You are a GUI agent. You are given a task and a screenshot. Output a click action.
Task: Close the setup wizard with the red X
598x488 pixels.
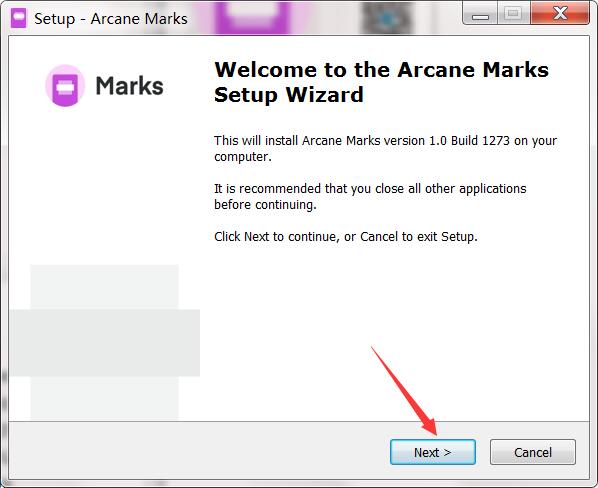560,14
